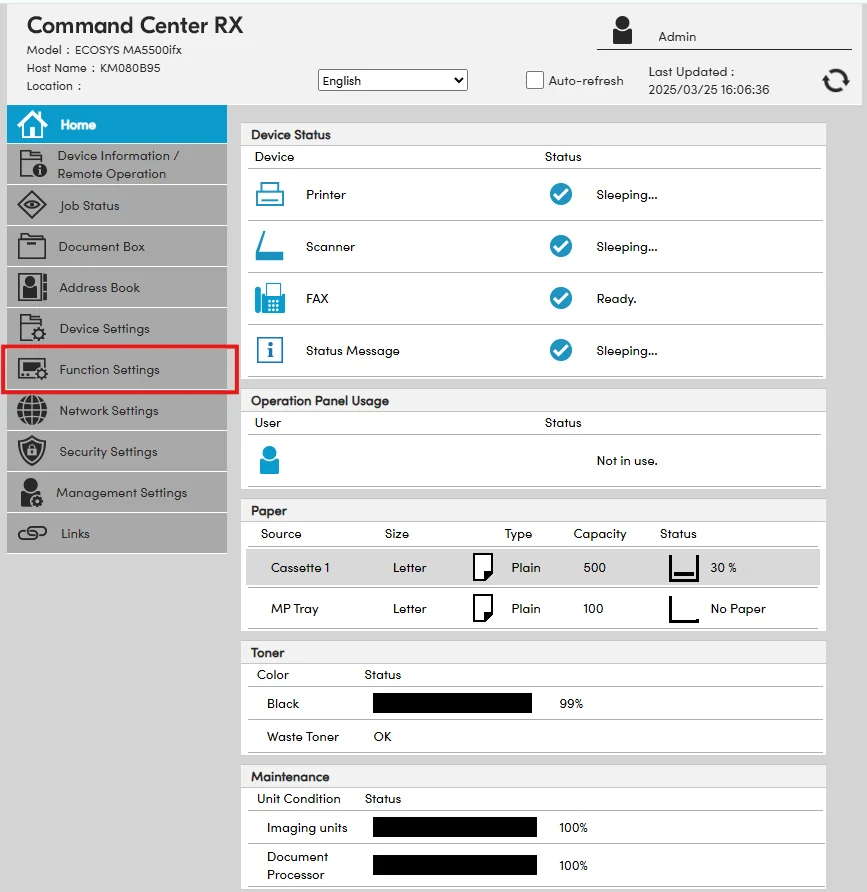Click the Printer device icon
This screenshot has width=867, height=892.
tap(270, 195)
